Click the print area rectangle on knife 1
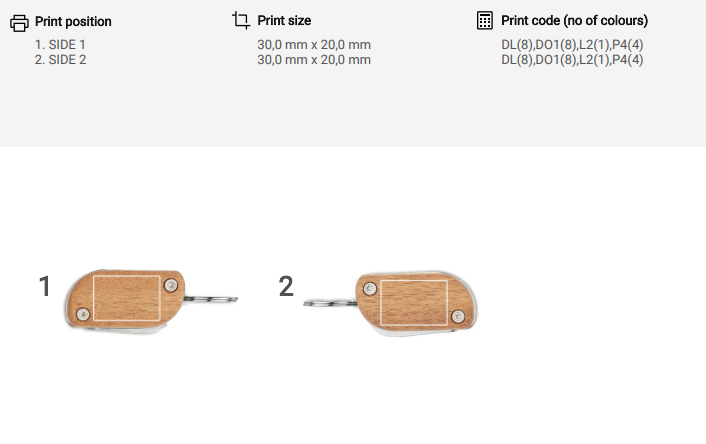 point(129,299)
